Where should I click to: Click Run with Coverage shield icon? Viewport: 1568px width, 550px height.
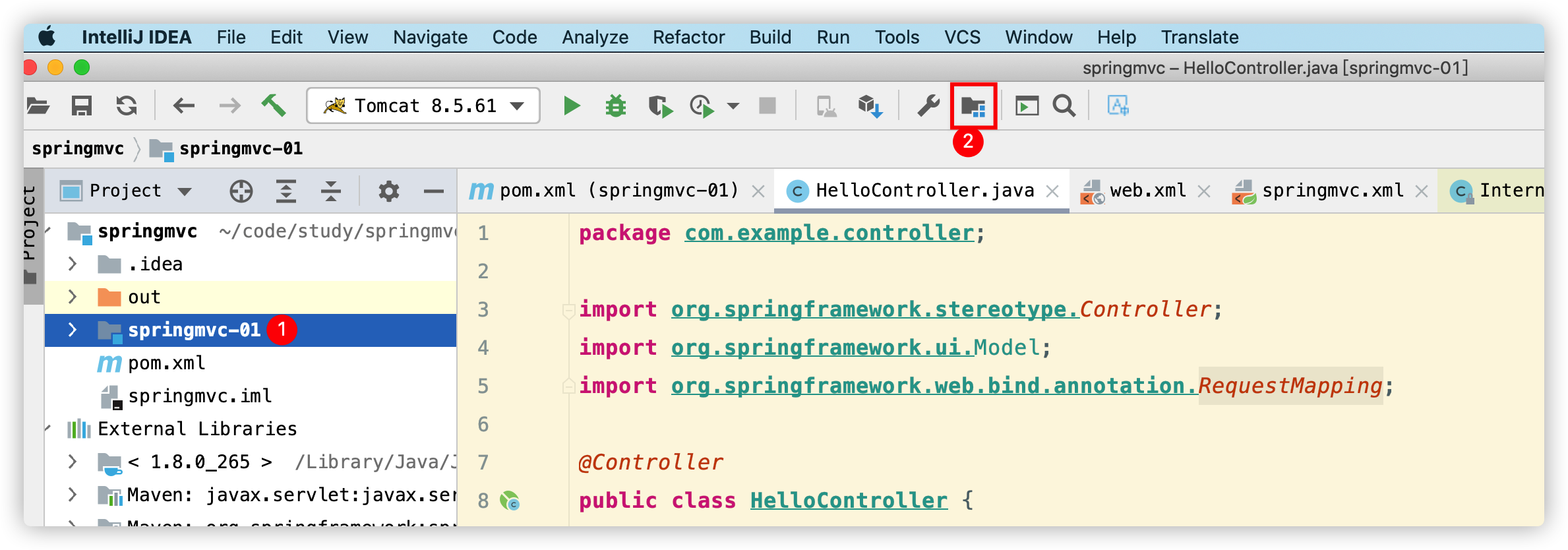click(x=659, y=106)
